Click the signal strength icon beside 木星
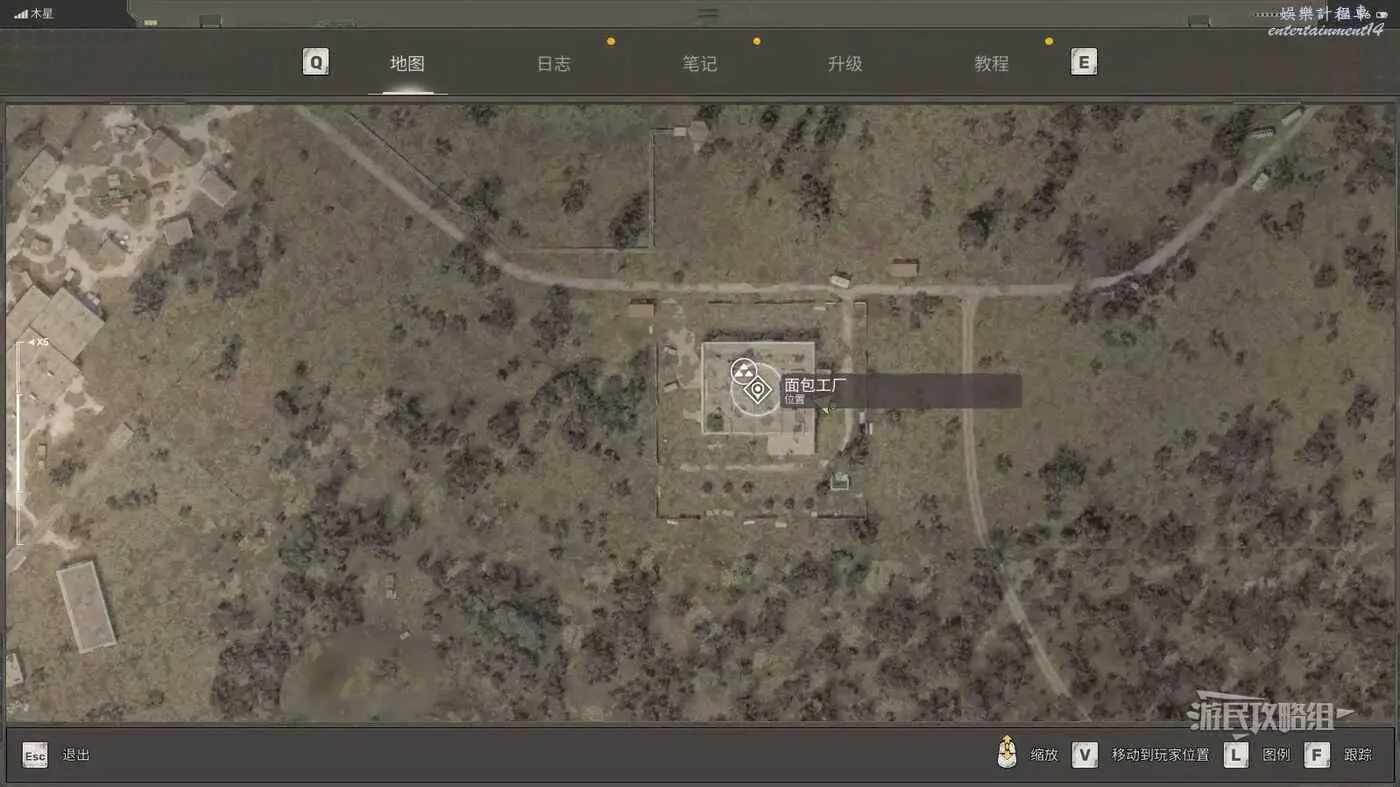 click(21, 14)
